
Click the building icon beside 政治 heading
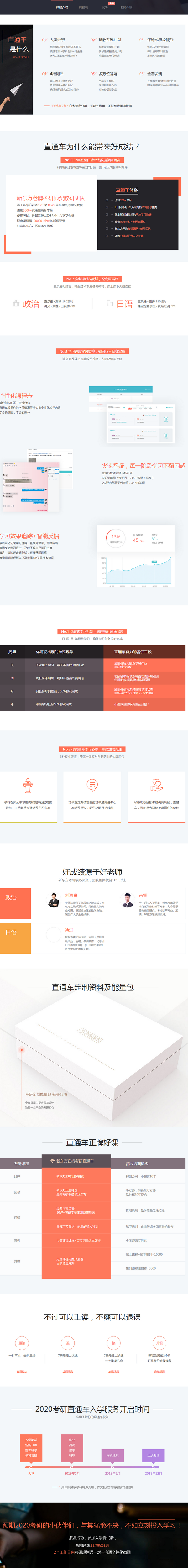16,303
